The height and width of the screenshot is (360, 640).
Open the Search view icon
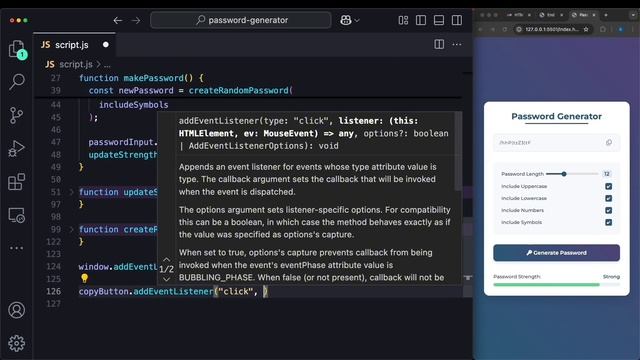point(17,82)
